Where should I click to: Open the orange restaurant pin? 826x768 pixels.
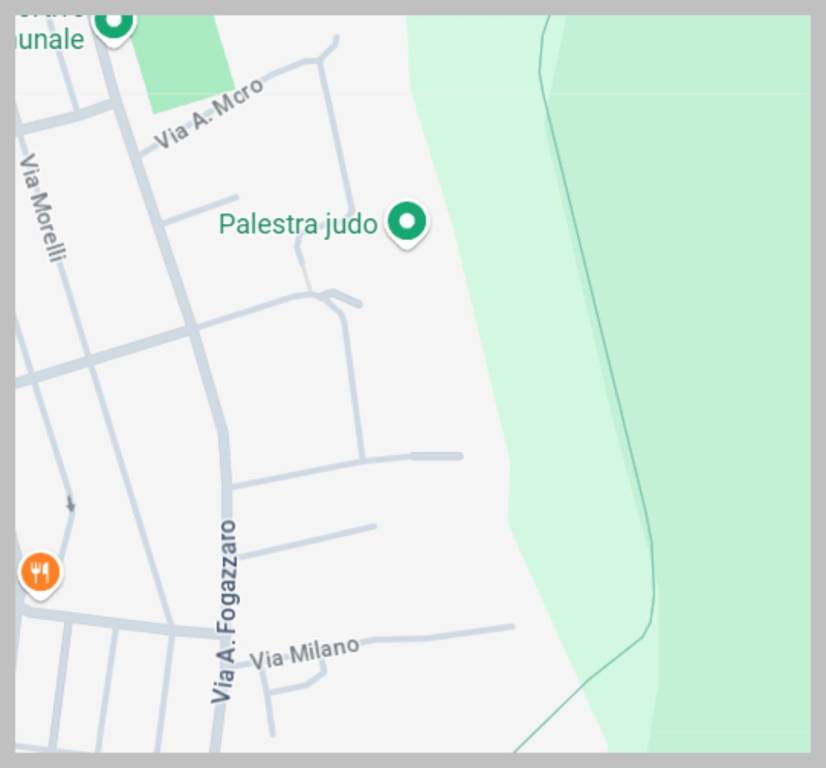41,575
